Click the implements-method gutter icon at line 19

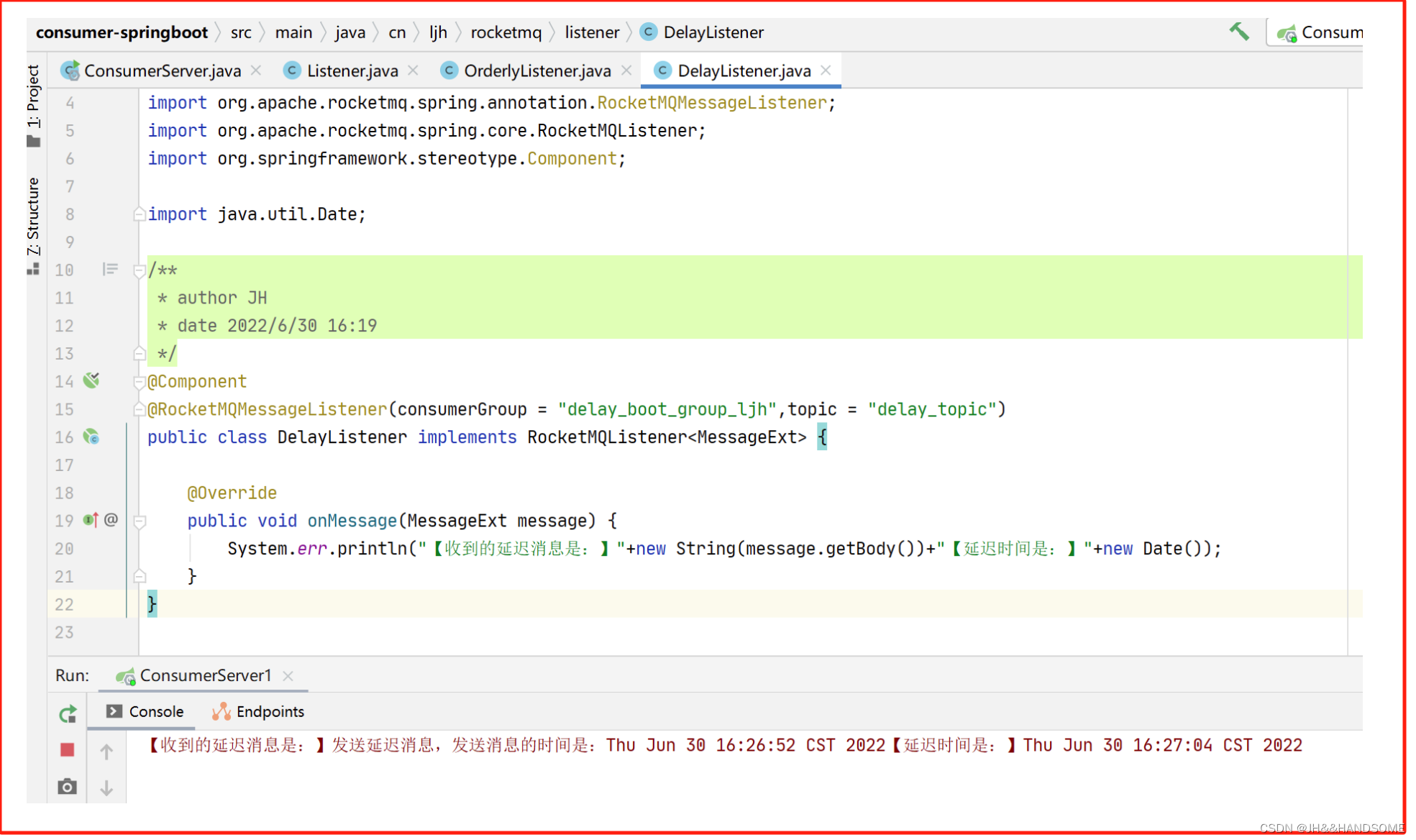coord(91,519)
